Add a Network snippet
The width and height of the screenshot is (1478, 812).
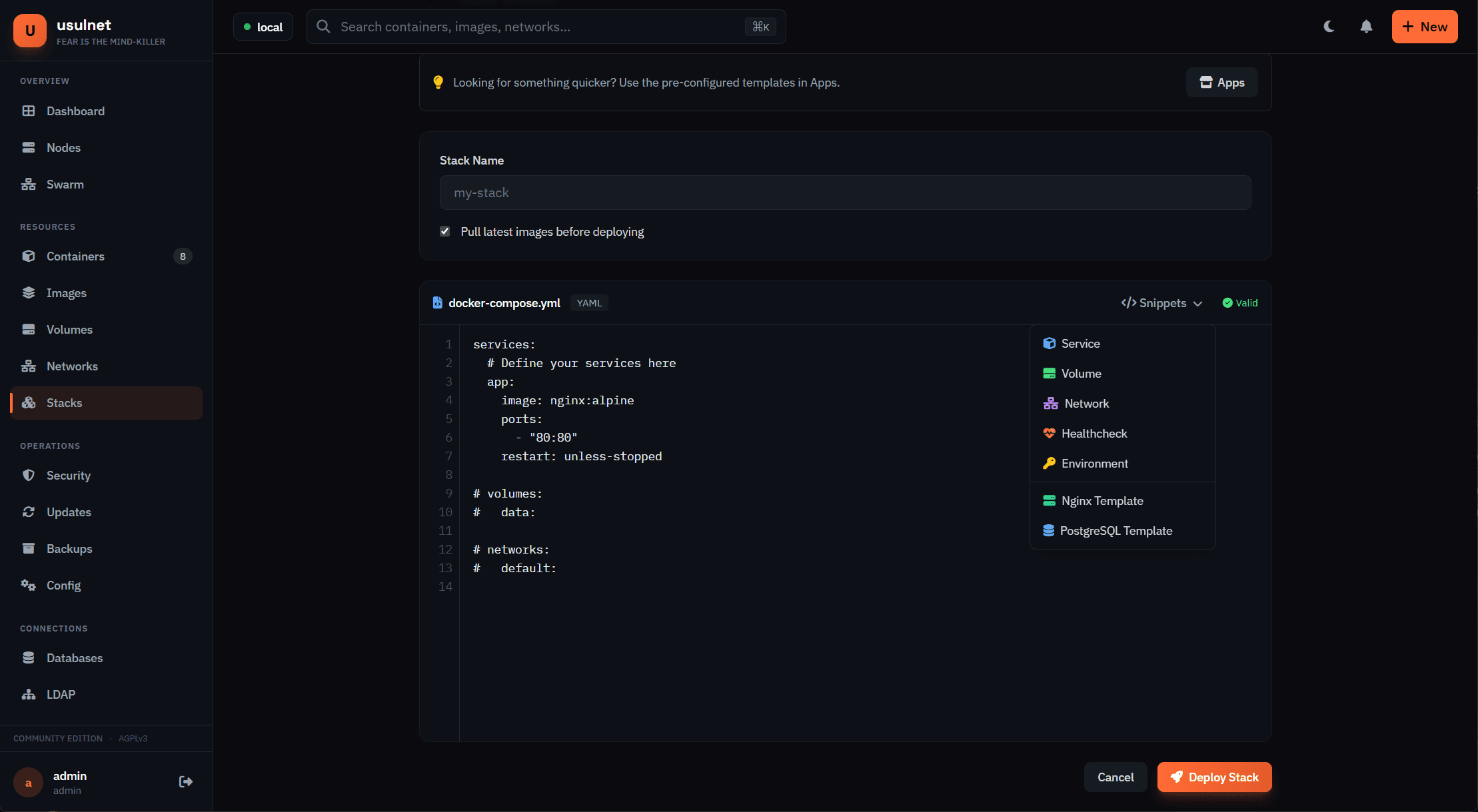click(1084, 403)
